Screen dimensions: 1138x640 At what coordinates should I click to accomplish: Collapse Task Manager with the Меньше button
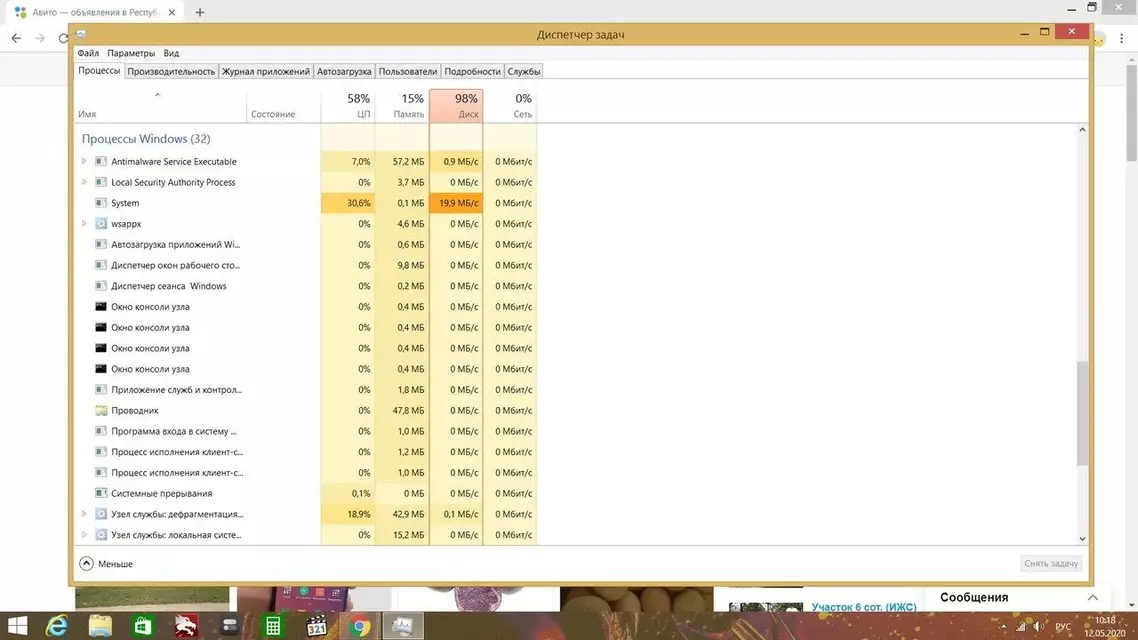point(106,564)
